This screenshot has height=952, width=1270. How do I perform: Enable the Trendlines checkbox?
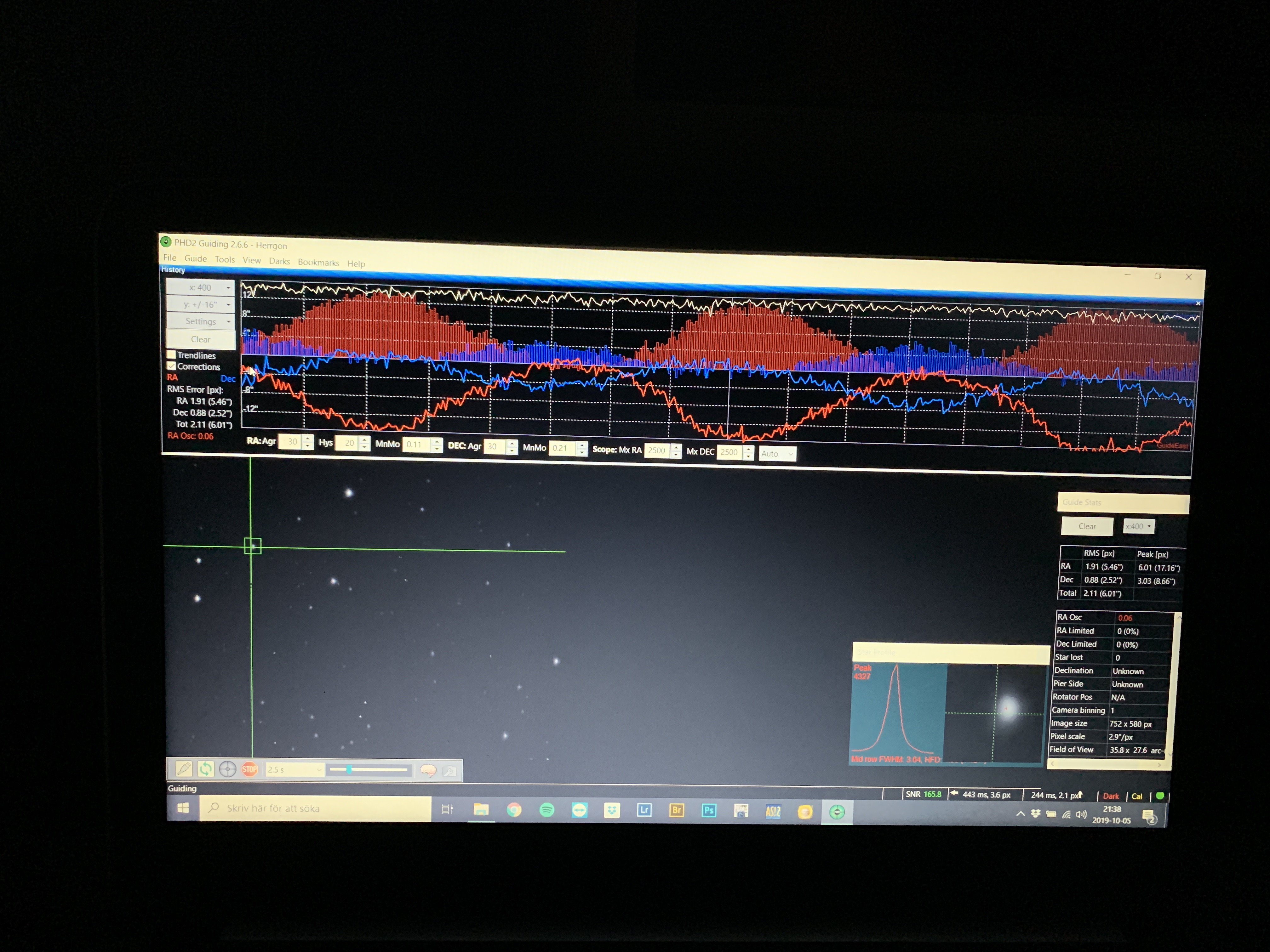[171, 354]
